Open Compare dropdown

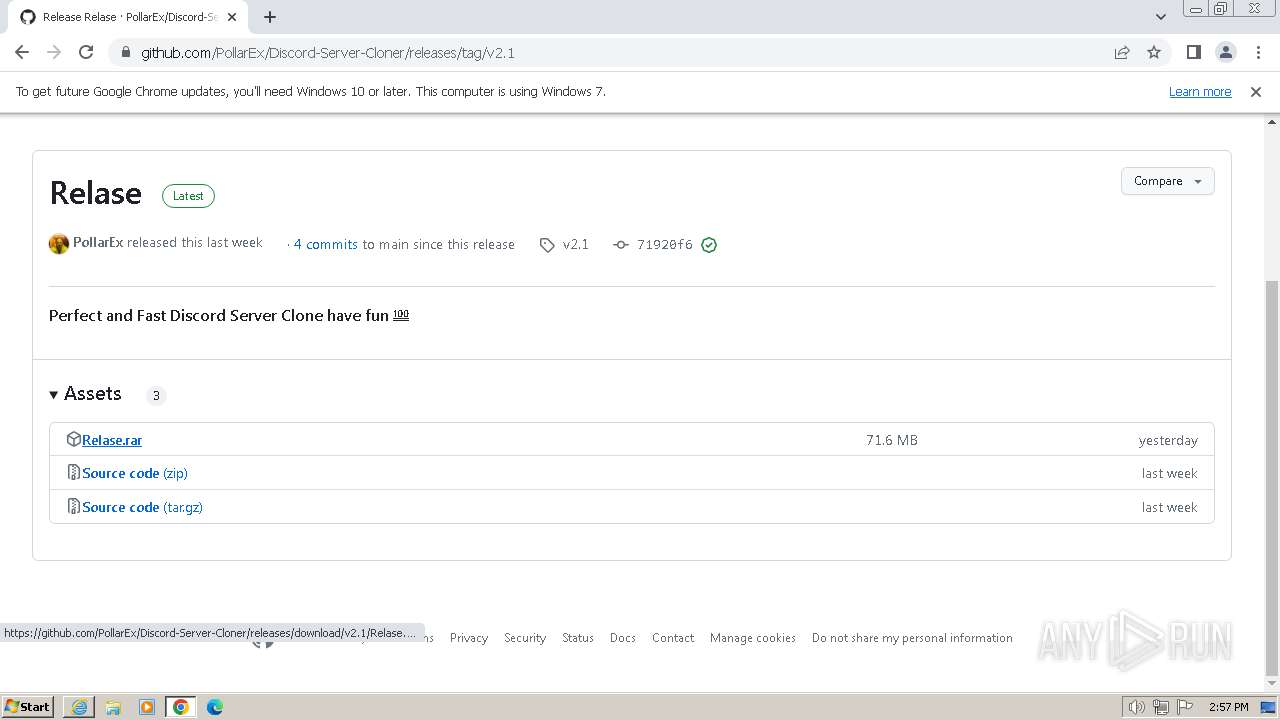click(x=1167, y=181)
